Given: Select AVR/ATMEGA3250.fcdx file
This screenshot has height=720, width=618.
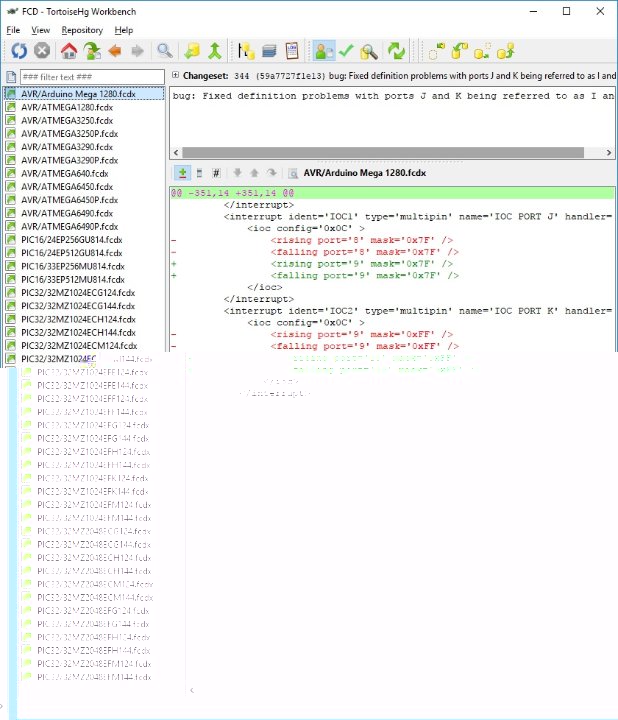Looking at the screenshot, I should tap(84, 120).
